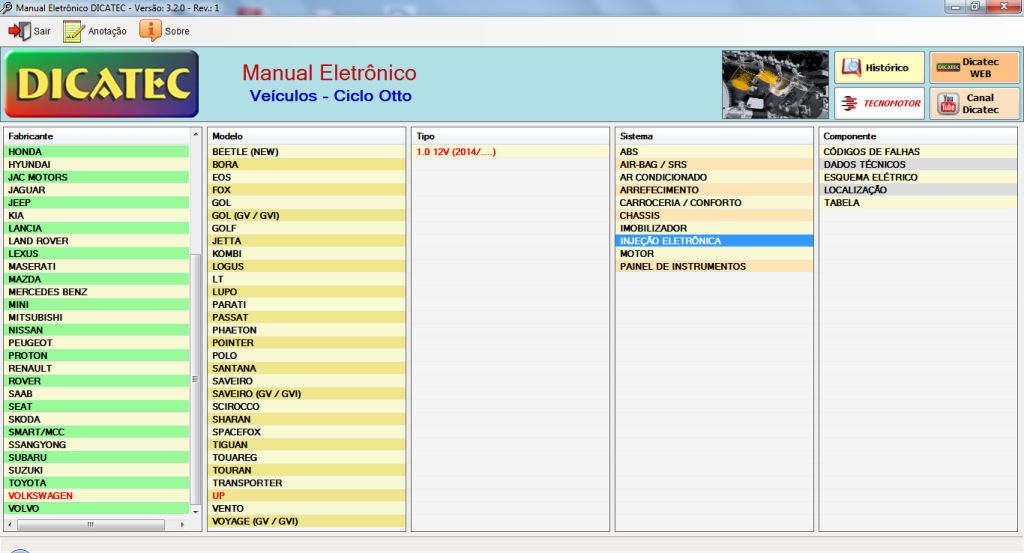This screenshot has width=1024, height=553.
Task: Select POLO model
Action: 306,356
